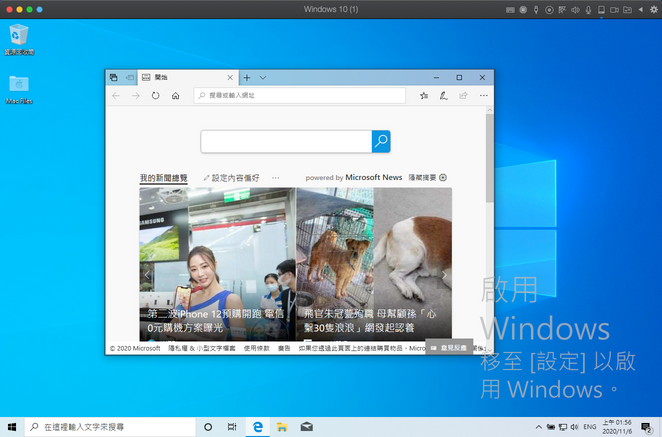Click the Edge forward arrow button

click(136, 96)
